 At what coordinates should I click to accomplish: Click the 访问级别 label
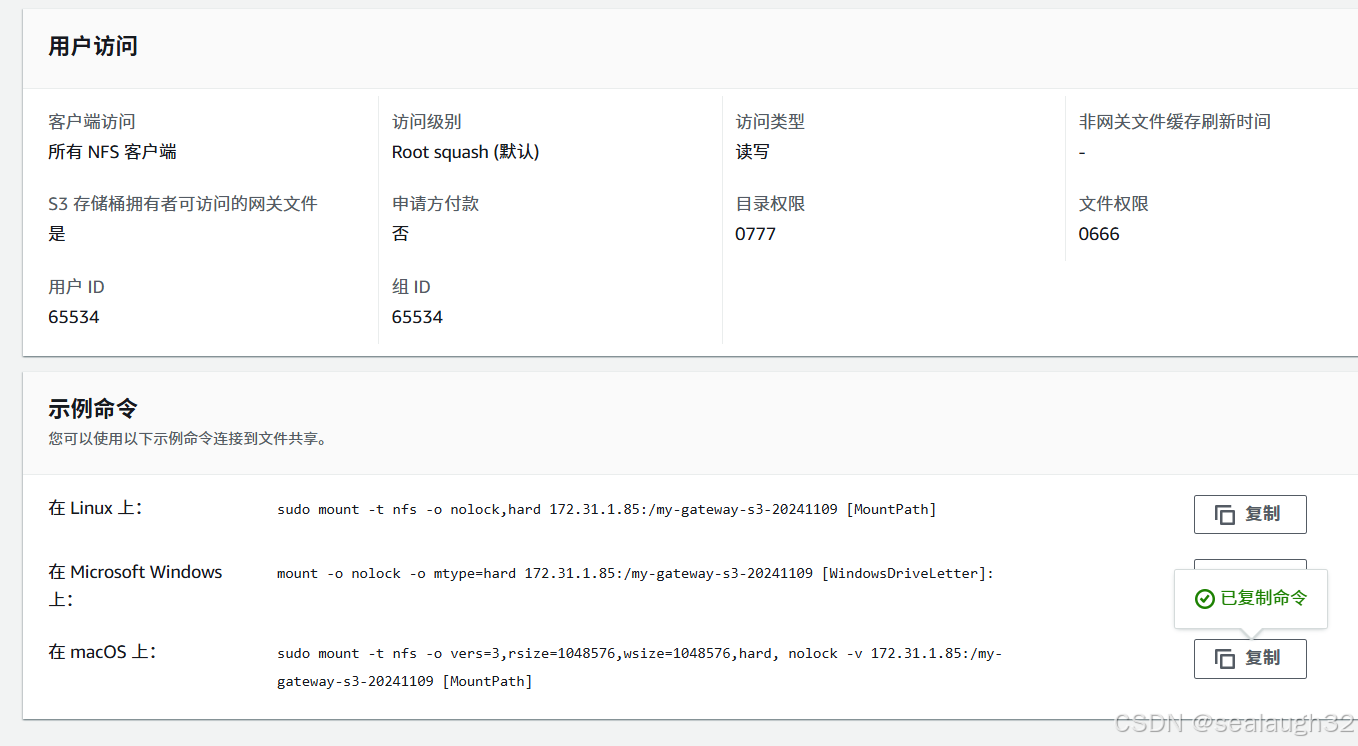coord(427,122)
